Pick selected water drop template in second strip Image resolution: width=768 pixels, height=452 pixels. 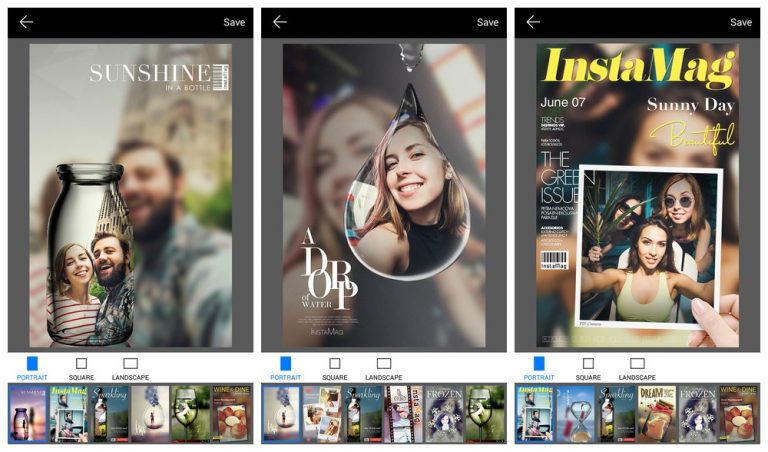[281, 414]
